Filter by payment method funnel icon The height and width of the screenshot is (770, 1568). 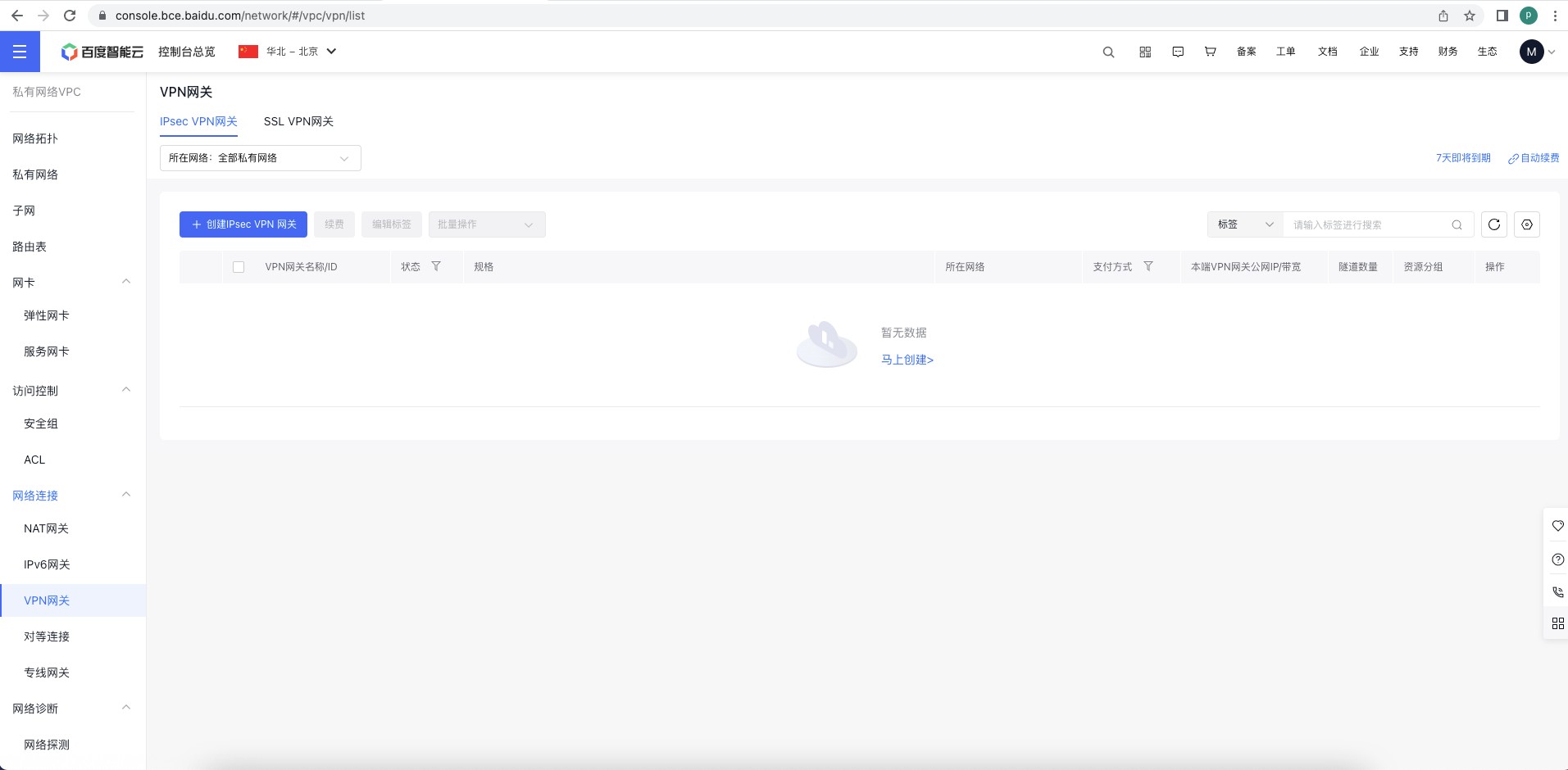coord(1148,266)
